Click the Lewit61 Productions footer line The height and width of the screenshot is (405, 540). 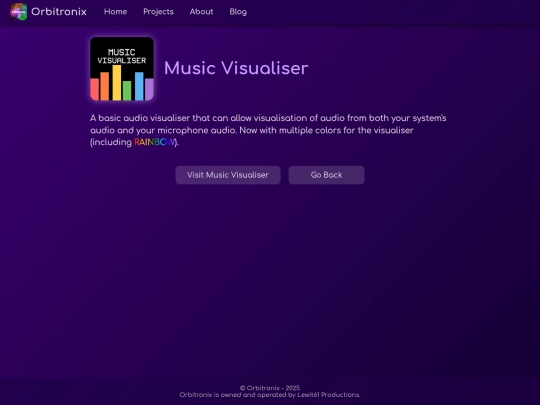pos(270,395)
